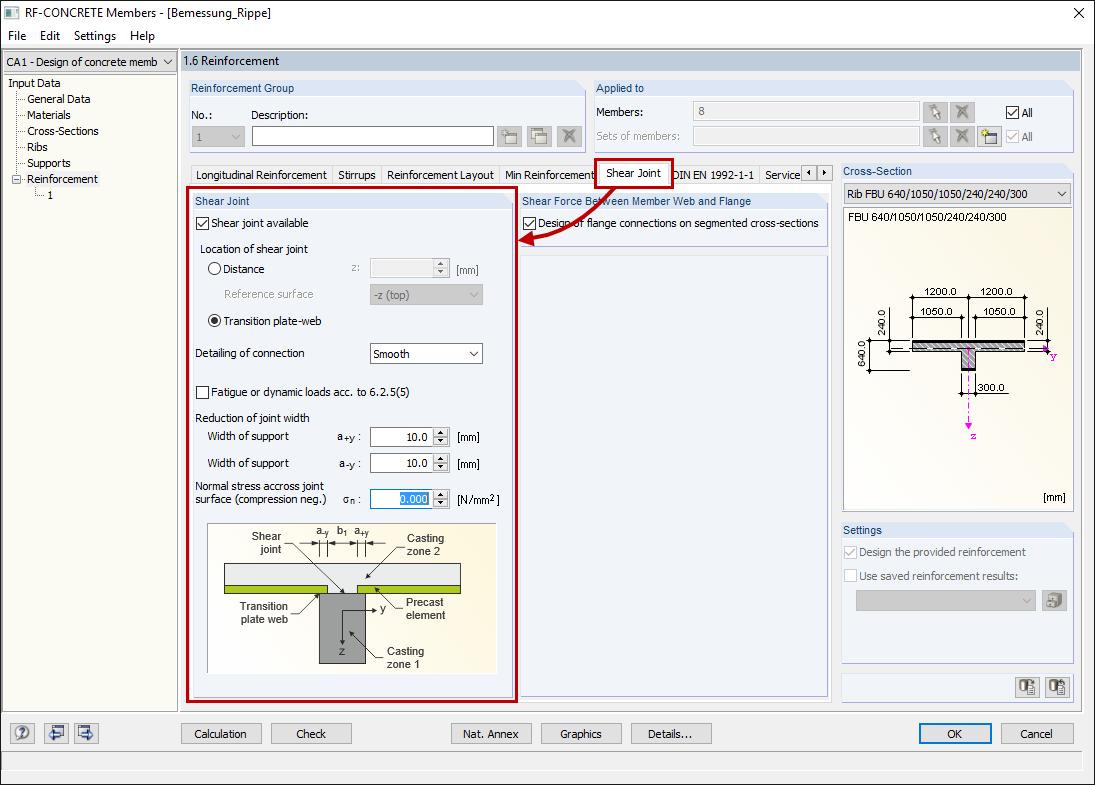The image size is (1095, 785).
Task: Open the Nat. Annex dialog
Action: point(491,733)
